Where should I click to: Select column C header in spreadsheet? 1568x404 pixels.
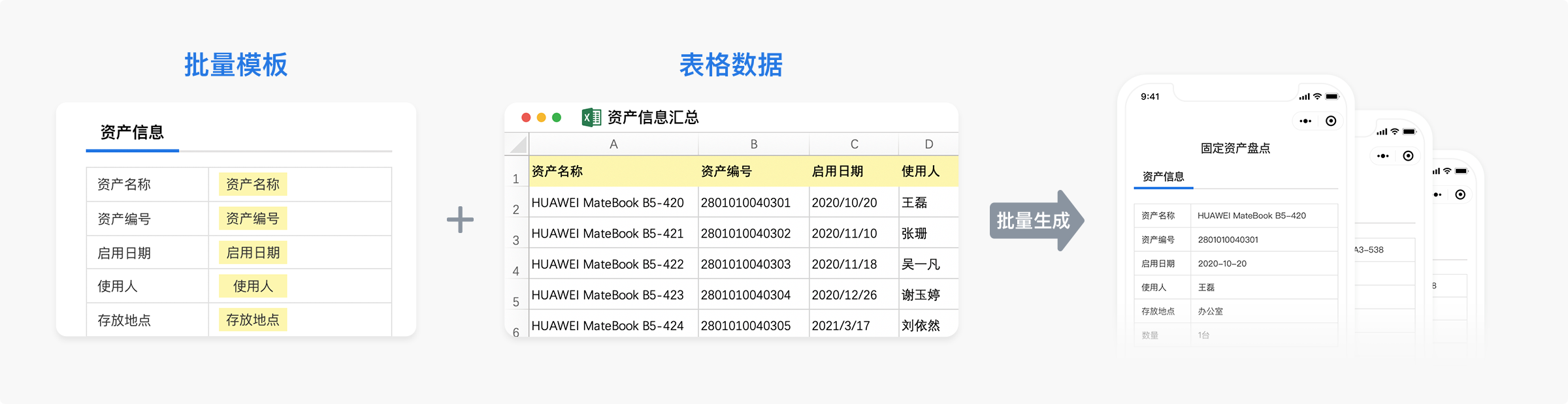click(854, 144)
